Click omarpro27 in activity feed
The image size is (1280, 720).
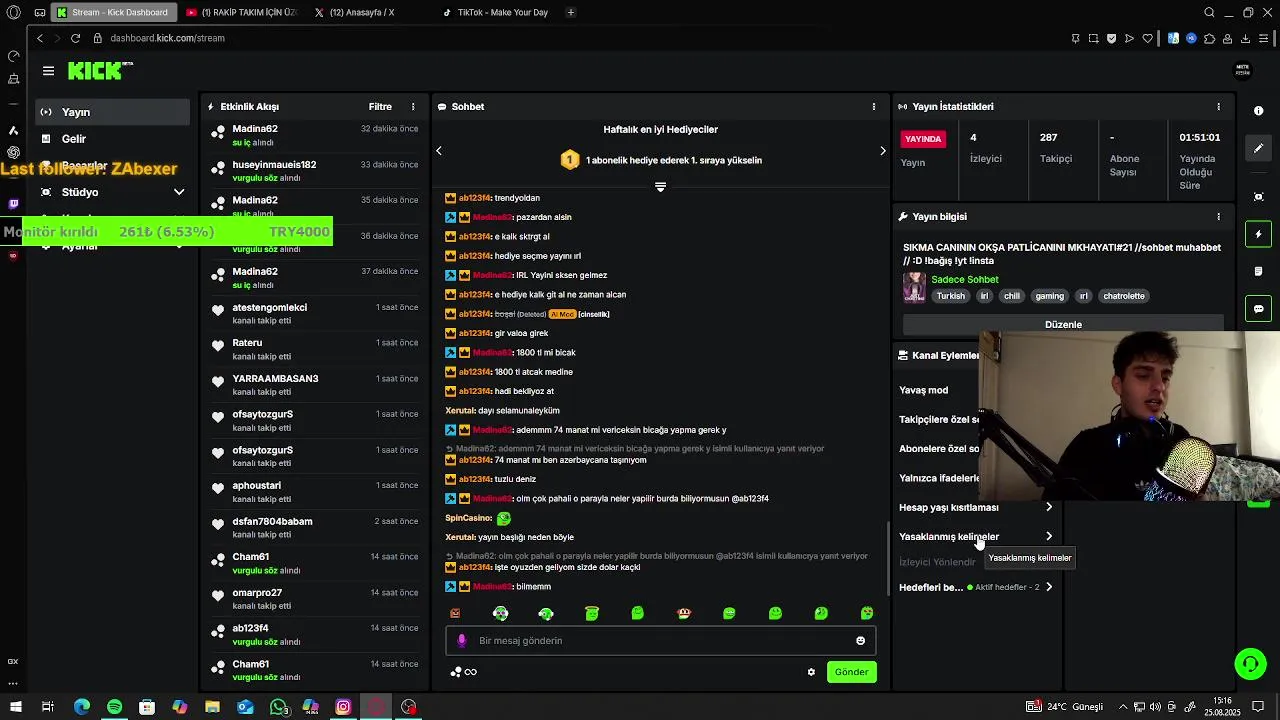click(257, 593)
